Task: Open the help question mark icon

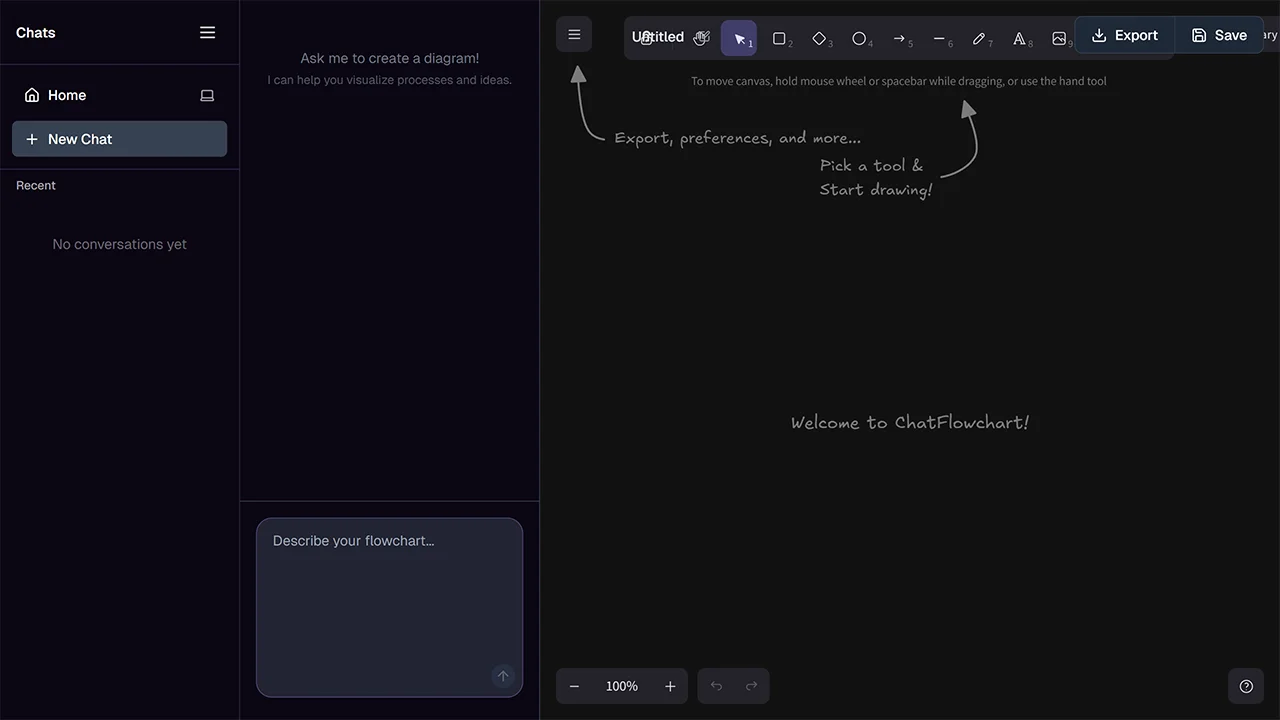Action: 1246,686
